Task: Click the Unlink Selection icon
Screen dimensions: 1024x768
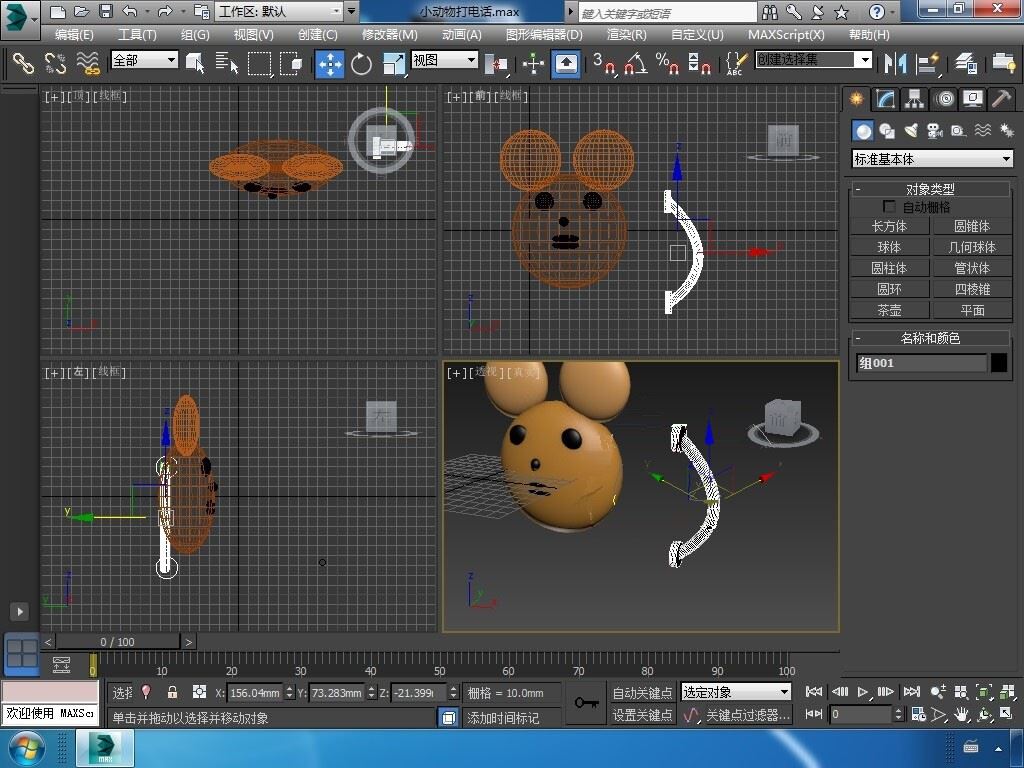Action: click(56, 63)
